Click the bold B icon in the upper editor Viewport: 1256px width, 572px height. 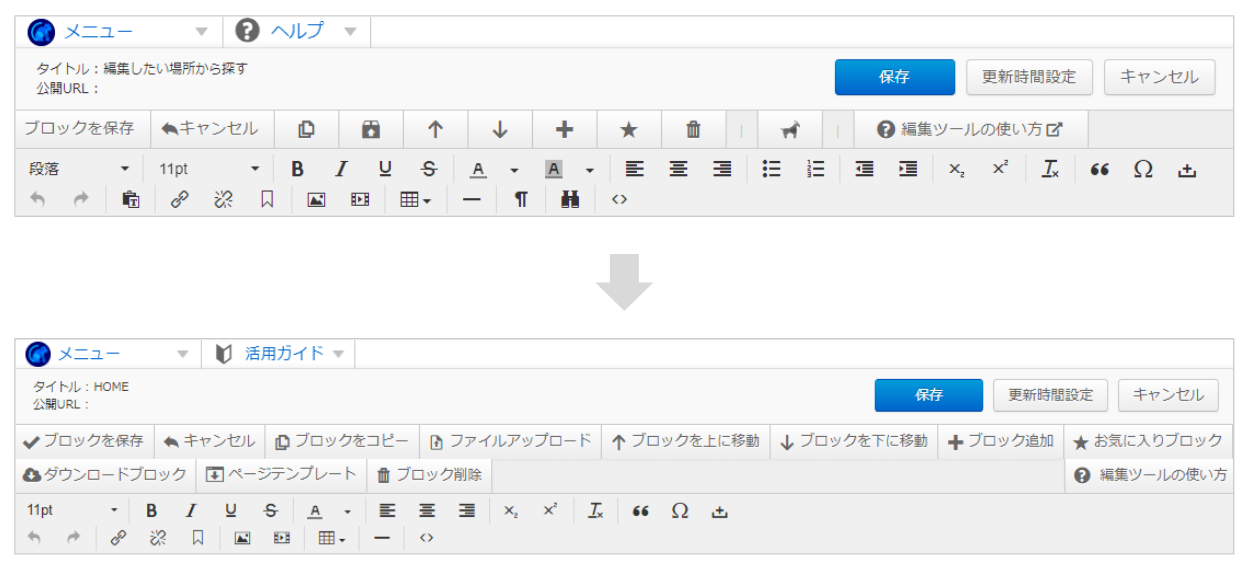click(297, 169)
